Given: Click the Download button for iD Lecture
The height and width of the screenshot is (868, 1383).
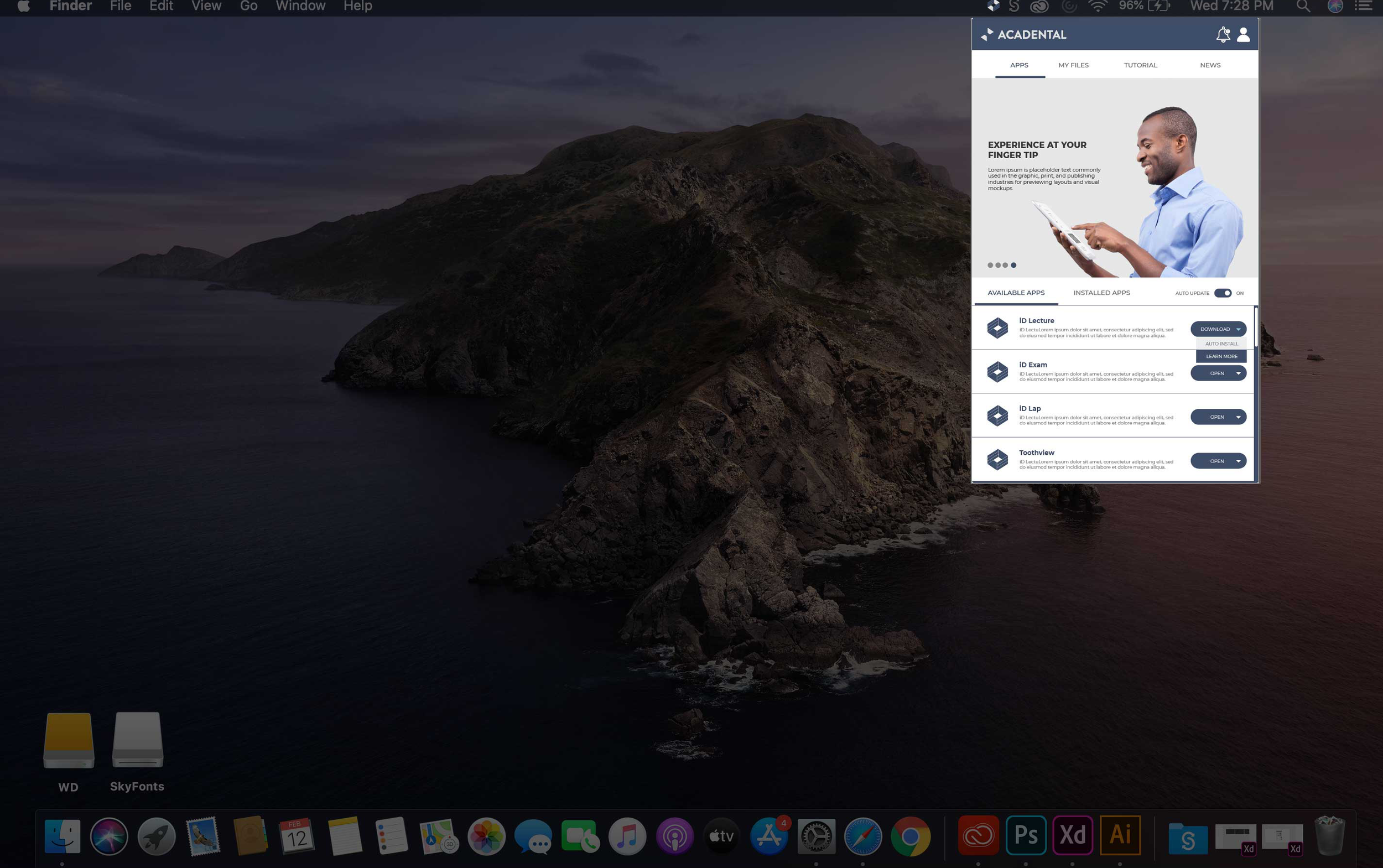Looking at the screenshot, I should pos(1214,329).
